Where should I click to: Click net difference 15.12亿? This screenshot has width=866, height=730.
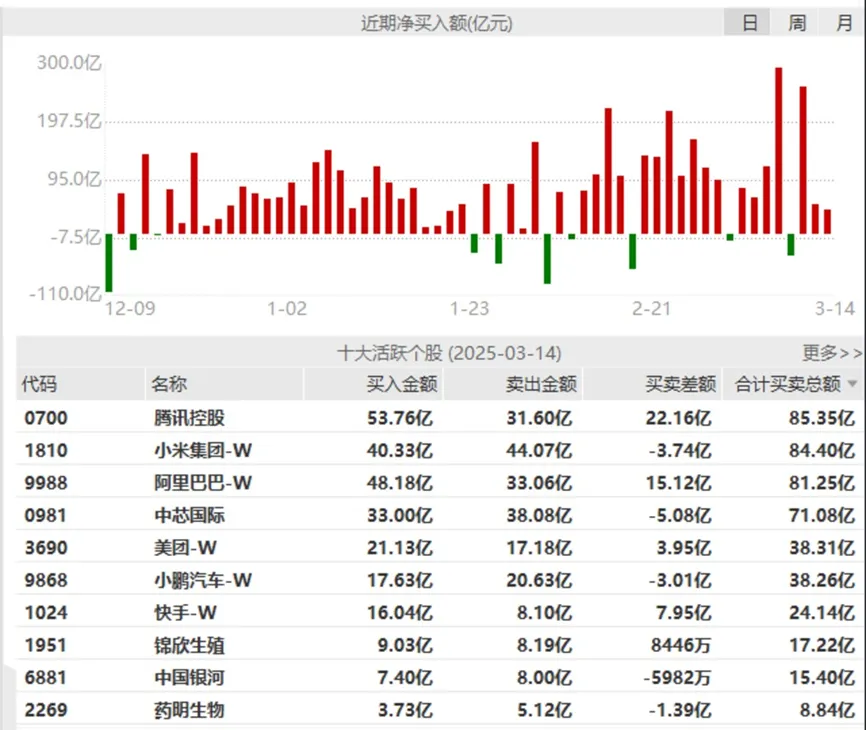coord(679,483)
